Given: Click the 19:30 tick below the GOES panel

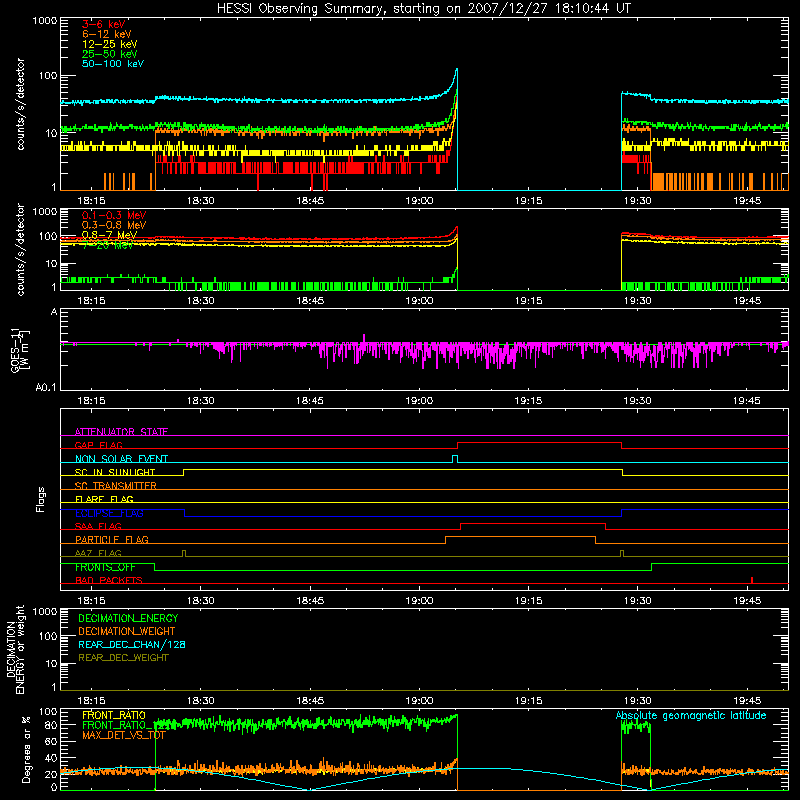Looking at the screenshot, I should pyautogui.click(x=638, y=401).
